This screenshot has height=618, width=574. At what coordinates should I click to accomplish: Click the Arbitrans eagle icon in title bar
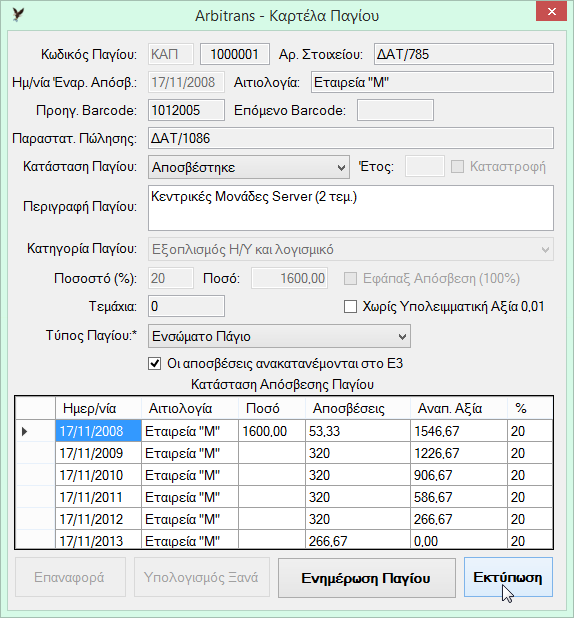pyautogui.click(x=18, y=15)
